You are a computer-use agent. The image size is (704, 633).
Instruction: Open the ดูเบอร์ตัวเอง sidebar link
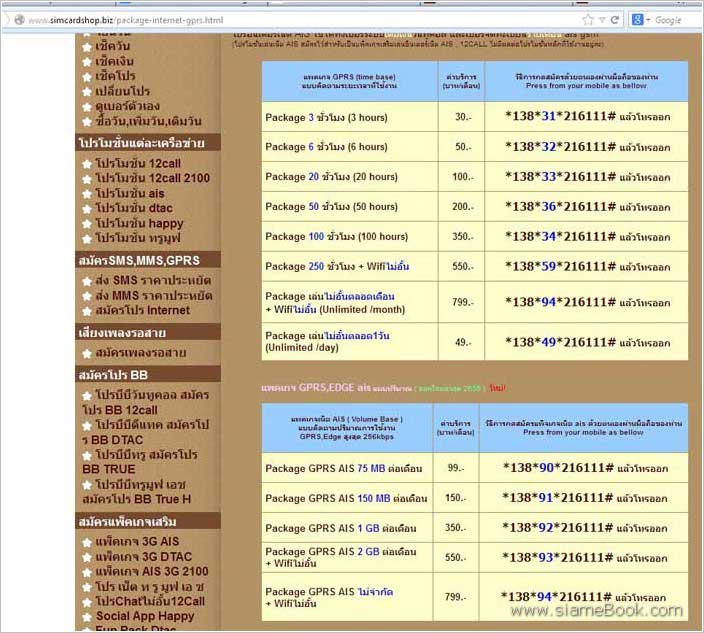click(x=128, y=106)
